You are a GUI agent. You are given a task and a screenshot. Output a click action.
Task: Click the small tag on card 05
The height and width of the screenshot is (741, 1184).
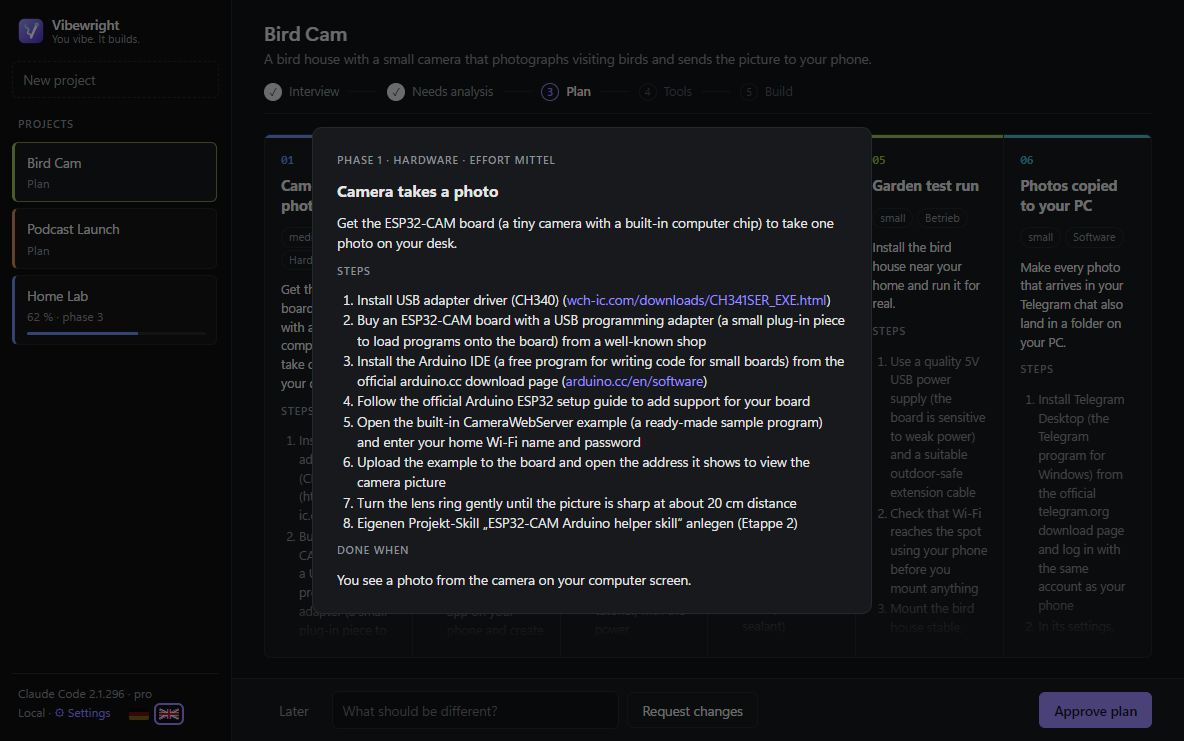click(x=893, y=218)
